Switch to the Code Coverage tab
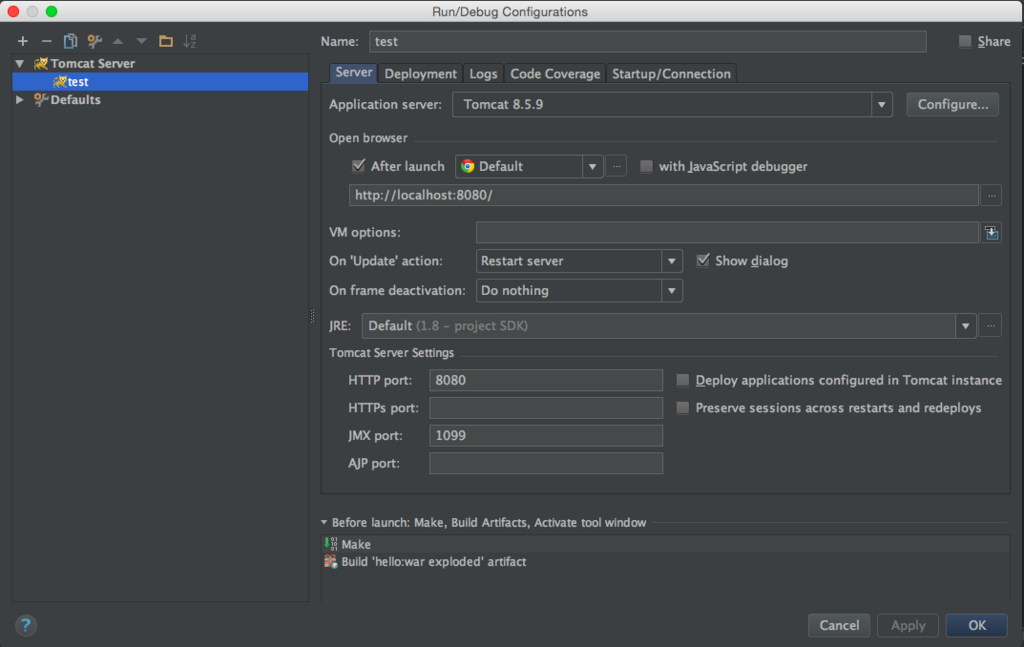Viewport: 1024px width, 647px height. (555, 73)
